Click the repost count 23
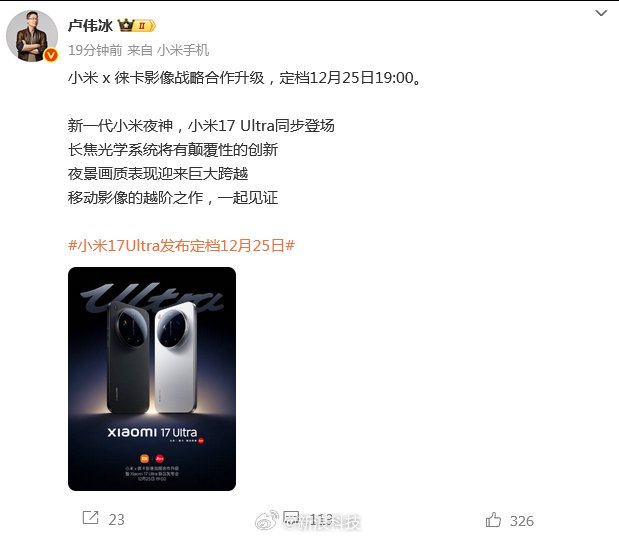619x538 pixels. click(x=116, y=520)
